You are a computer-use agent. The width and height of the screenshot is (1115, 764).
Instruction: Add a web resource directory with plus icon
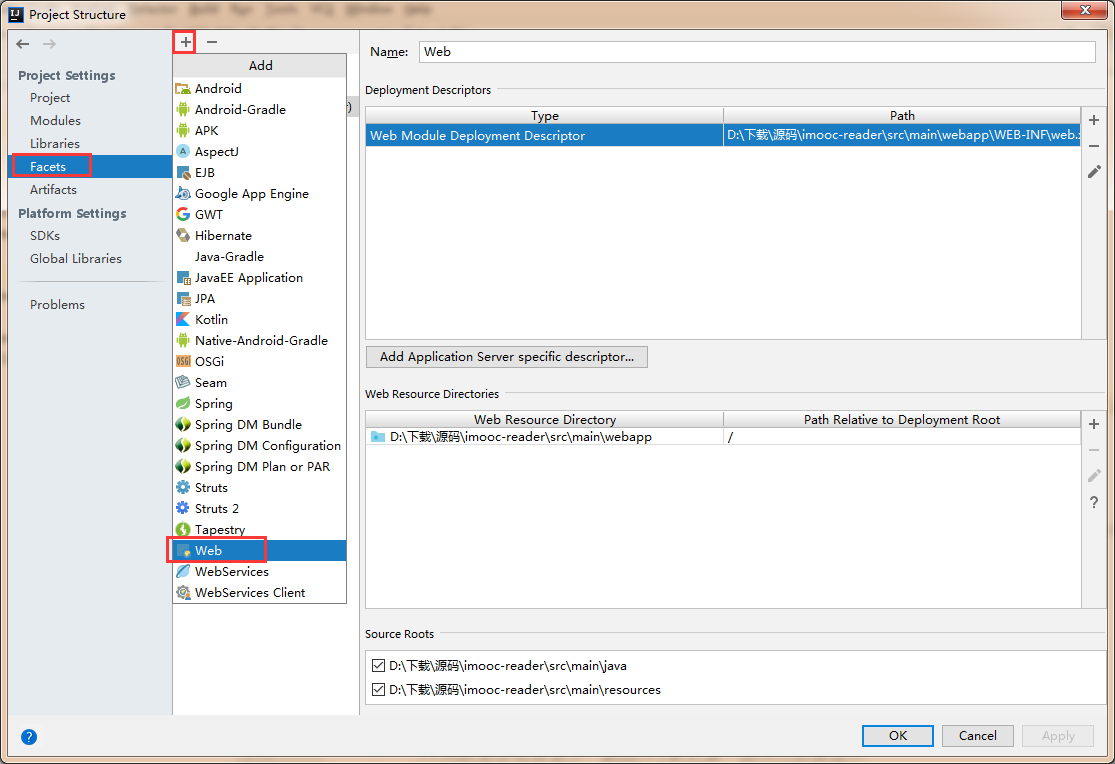pos(1094,424)
